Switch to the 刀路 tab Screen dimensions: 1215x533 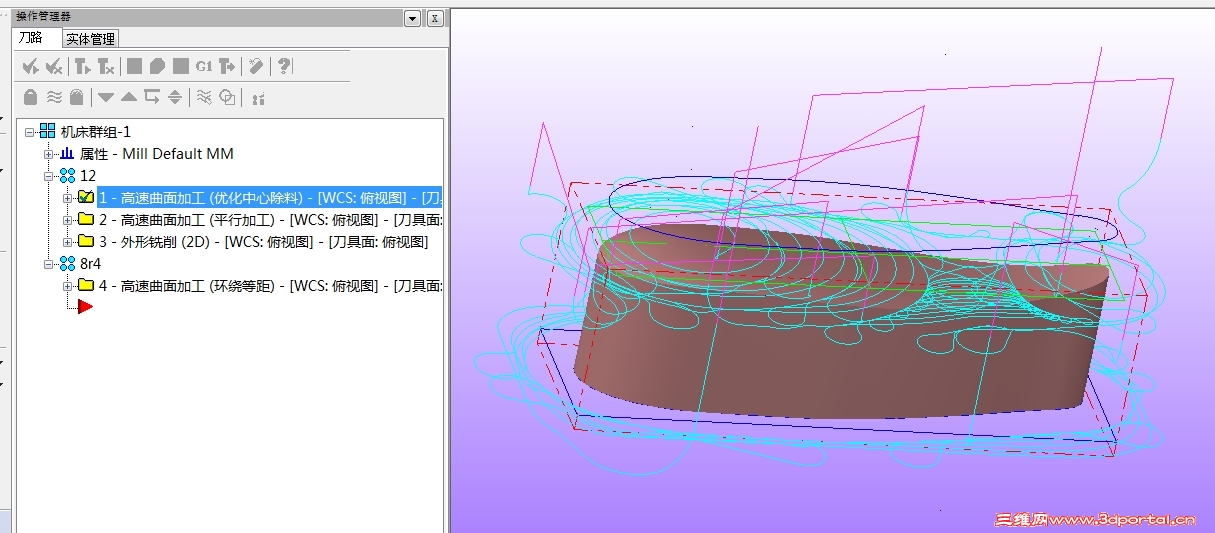[31, 38]
